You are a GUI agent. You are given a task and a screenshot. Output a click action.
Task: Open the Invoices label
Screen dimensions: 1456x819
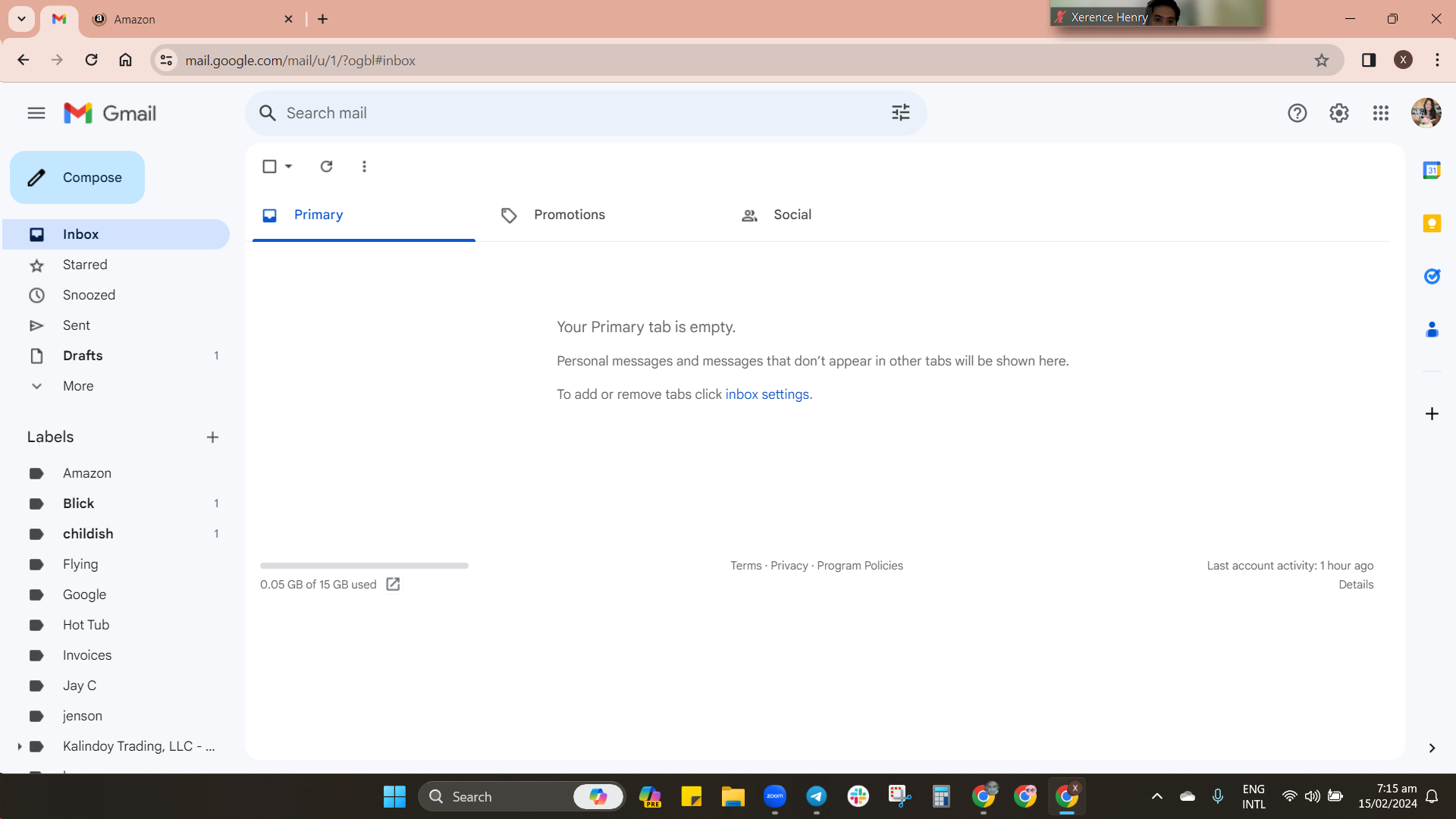pos(115,655)
